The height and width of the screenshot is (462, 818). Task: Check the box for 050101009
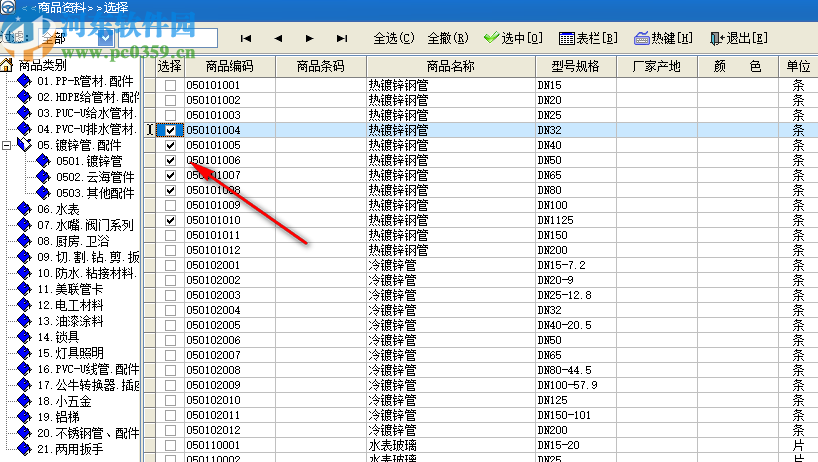pyautogui.click(x=171, y=205)
